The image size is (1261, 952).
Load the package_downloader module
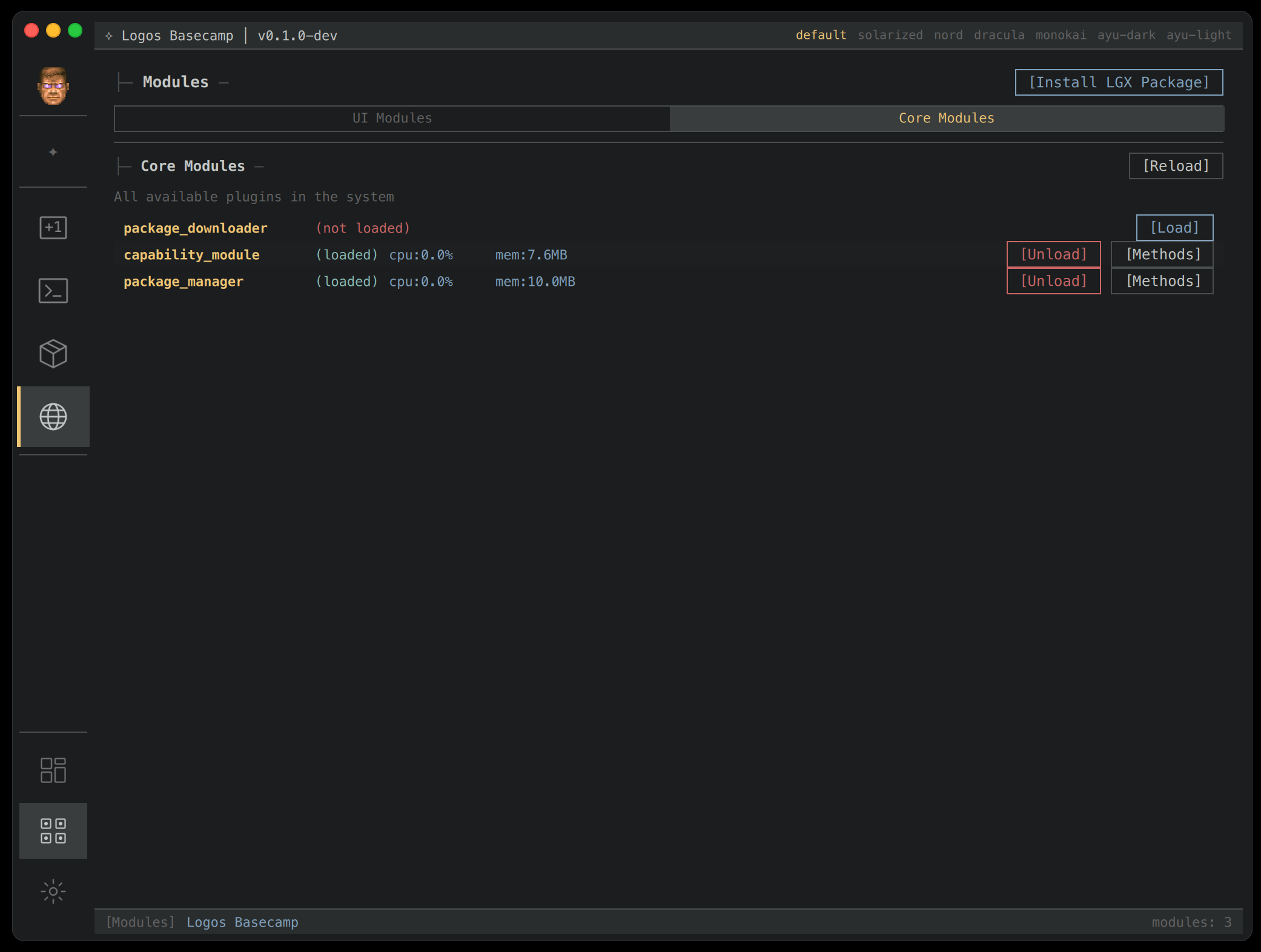click(1174, 228)
